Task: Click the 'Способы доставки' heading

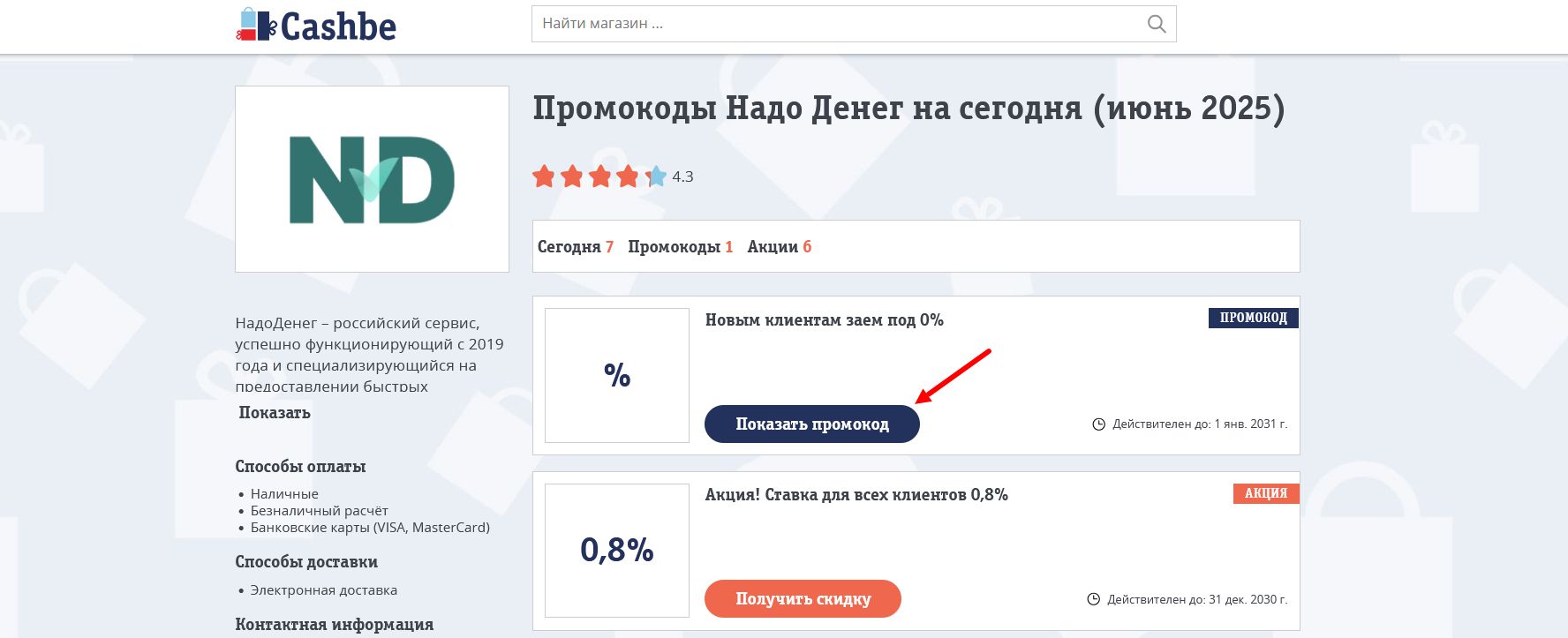Action: pos(306,562)
